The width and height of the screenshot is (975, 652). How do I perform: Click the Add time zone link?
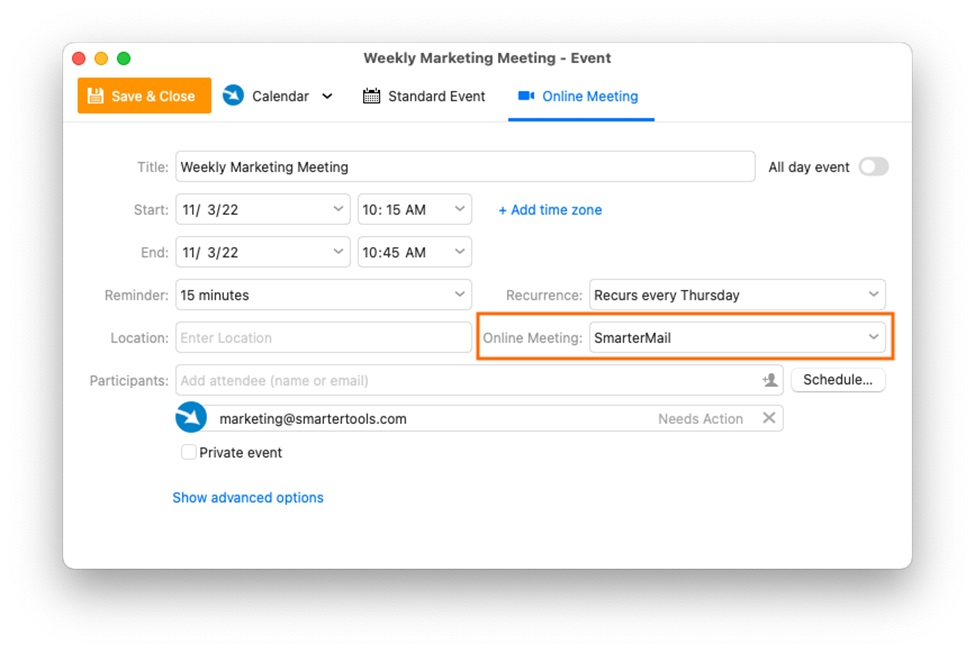pos(550,210)
